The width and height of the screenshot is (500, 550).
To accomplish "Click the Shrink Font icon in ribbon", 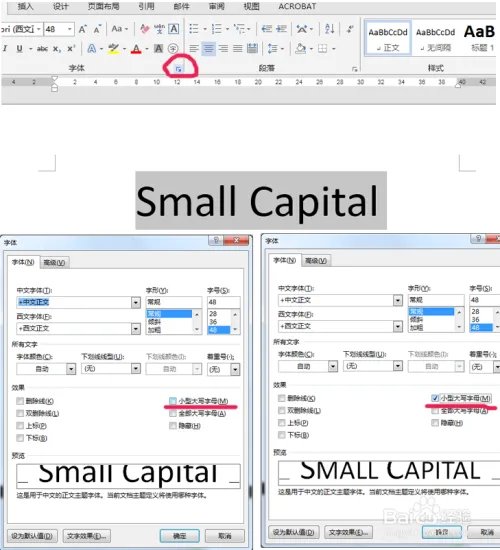I will (x=97, y=29).
